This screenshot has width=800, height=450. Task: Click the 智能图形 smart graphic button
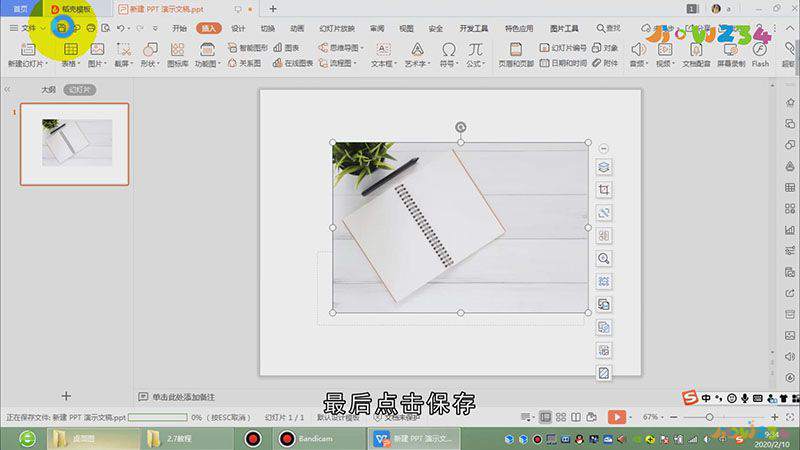click(248, 48)
